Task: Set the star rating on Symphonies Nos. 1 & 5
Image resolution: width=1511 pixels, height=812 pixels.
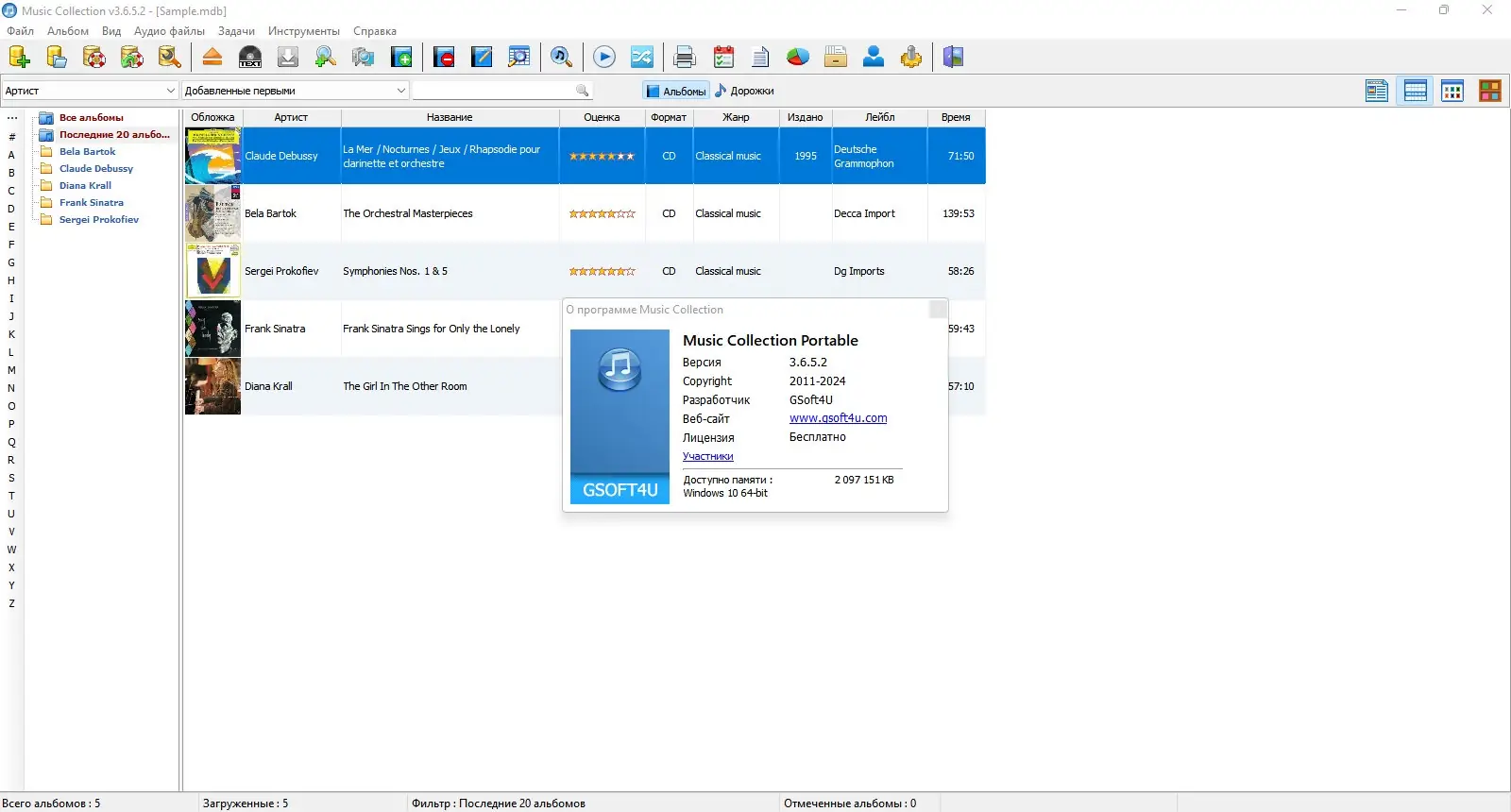Action: click(x=602, y=271)
